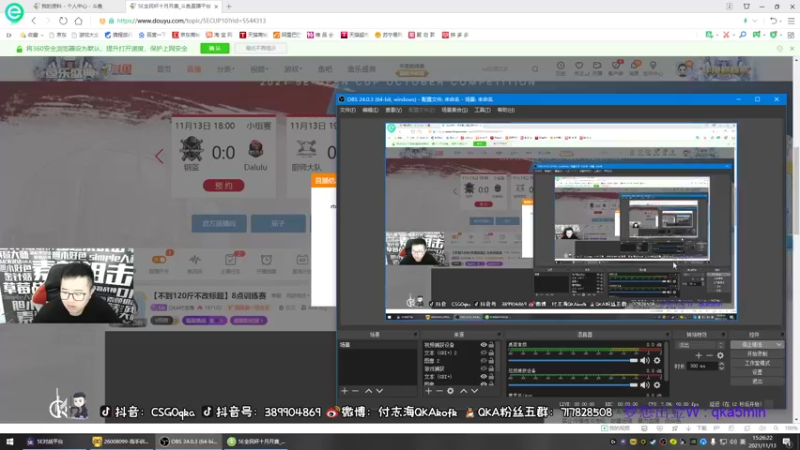800x450 pixels.
Task: Undock the 场景 panel via its corner icon
Action: click(415, 335)
